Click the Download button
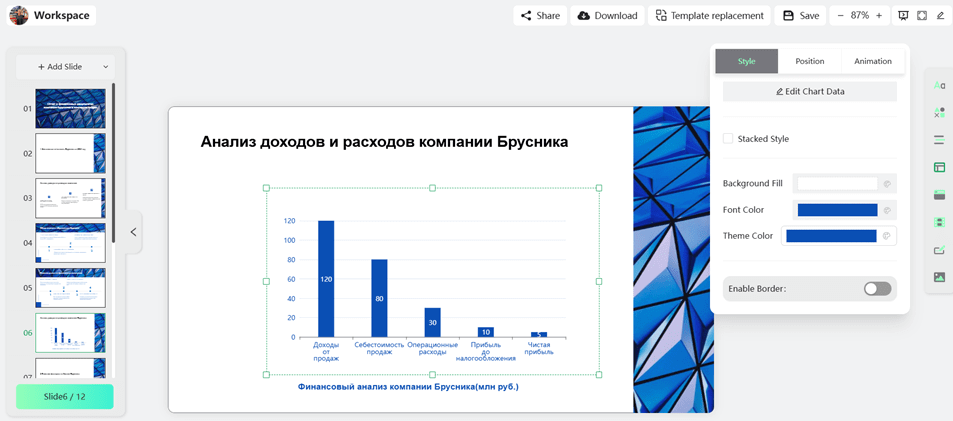 tap(607, 16)
